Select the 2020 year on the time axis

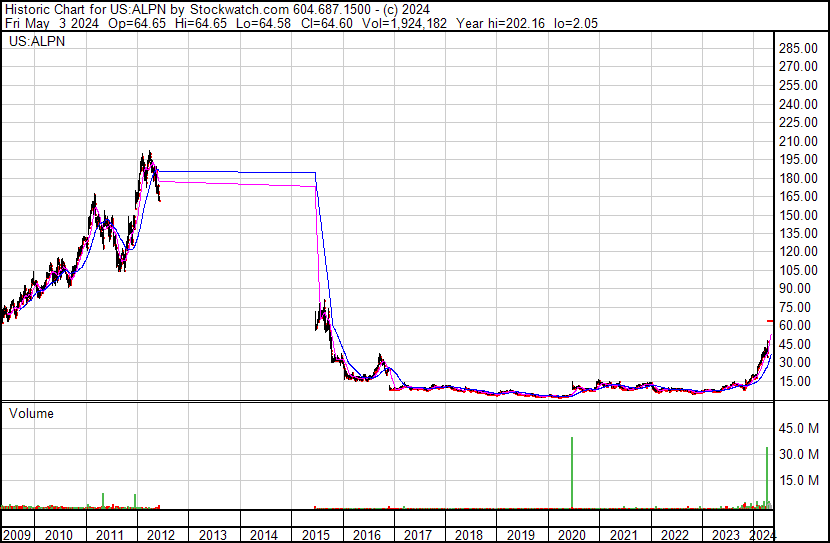point(572,535)
